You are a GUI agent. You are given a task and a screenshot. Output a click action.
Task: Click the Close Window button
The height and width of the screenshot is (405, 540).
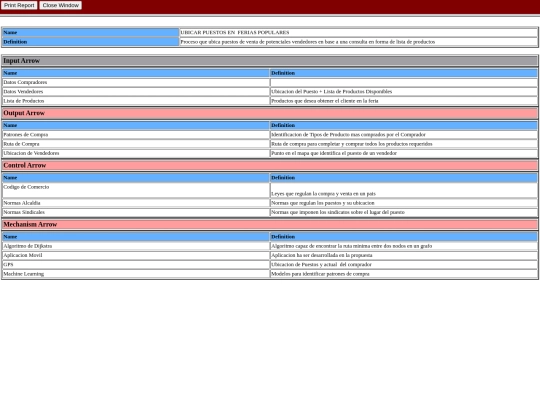point(61,6)
